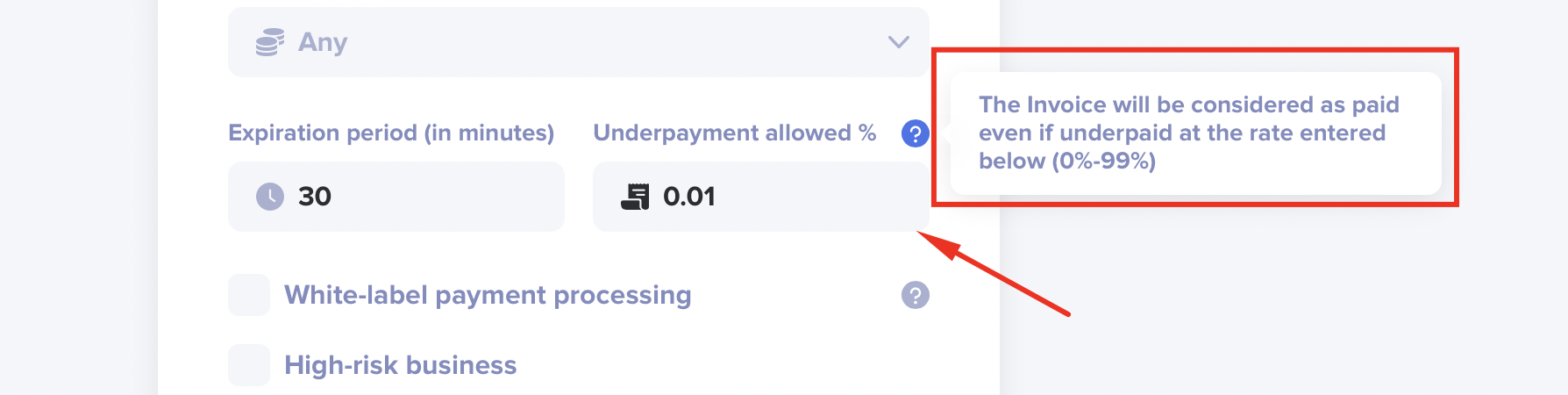Click the Expiration period (in minutes) label
Image resolution: width=1568 pixels, height=395 pixels.
[x=391, y=133]
